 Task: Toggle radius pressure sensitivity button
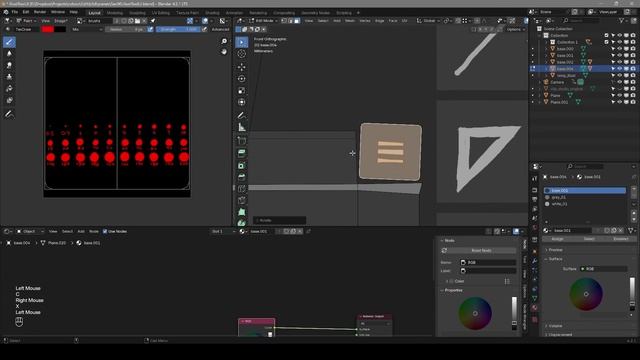150,29
